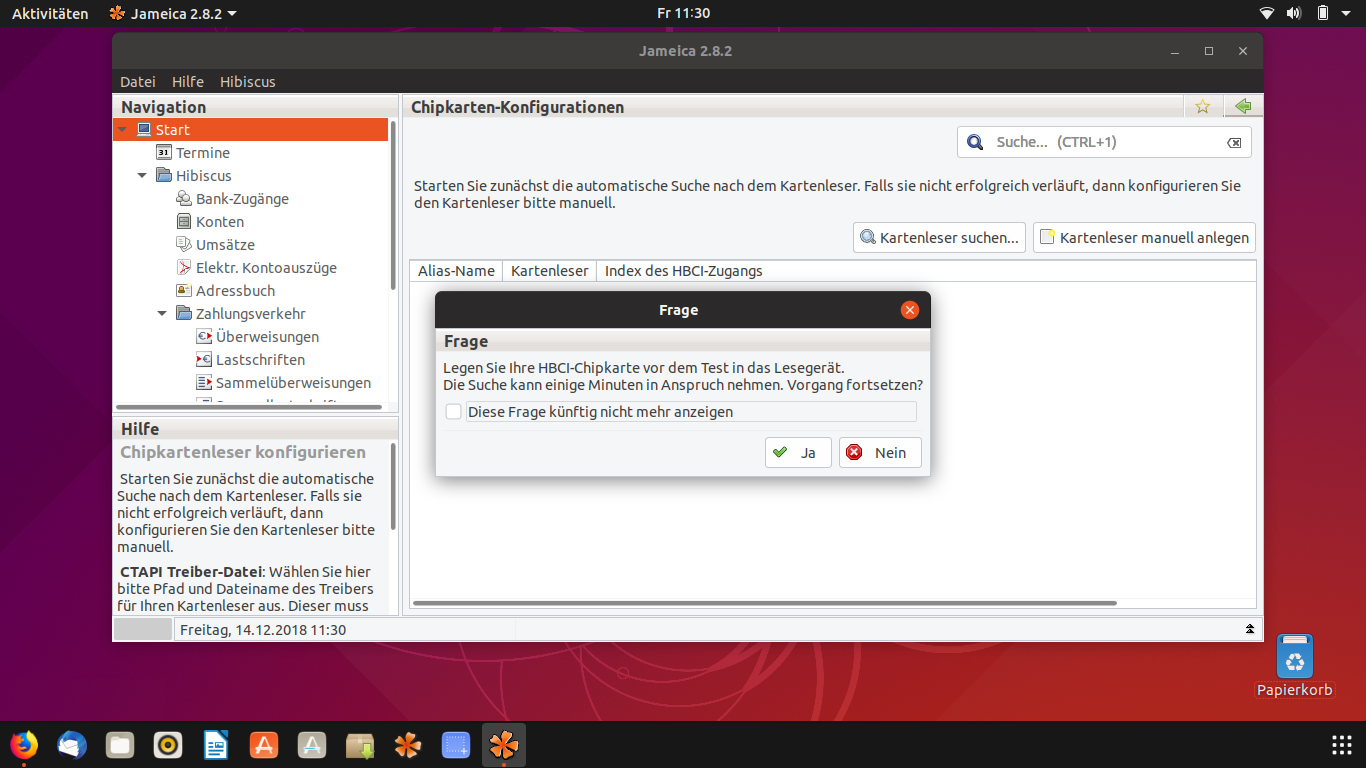Collapse the Hibiscus tree node
The width and height of the screenshot is (1366, 768).
tap(142, 176)
